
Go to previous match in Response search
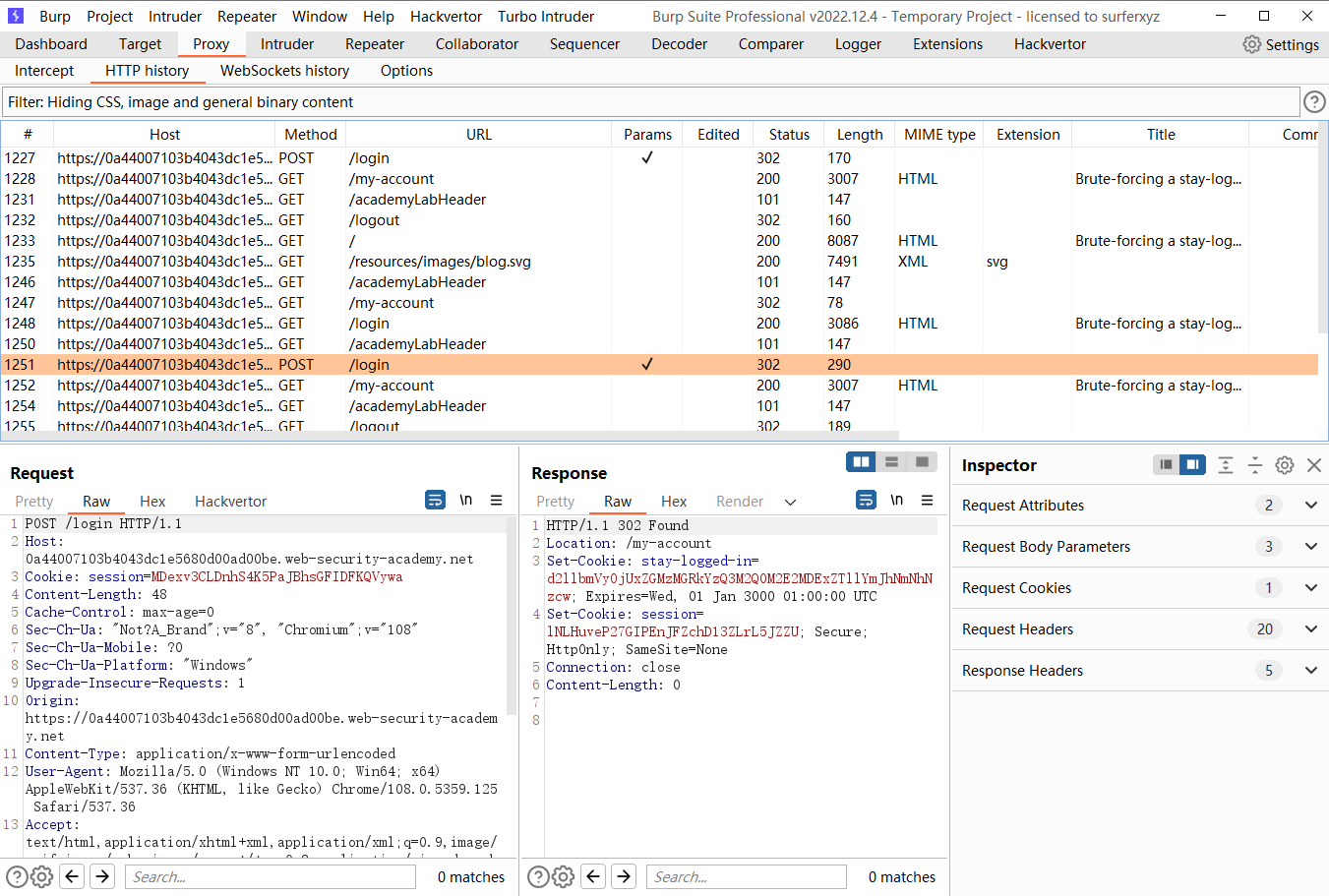click(x=593, y=875)
